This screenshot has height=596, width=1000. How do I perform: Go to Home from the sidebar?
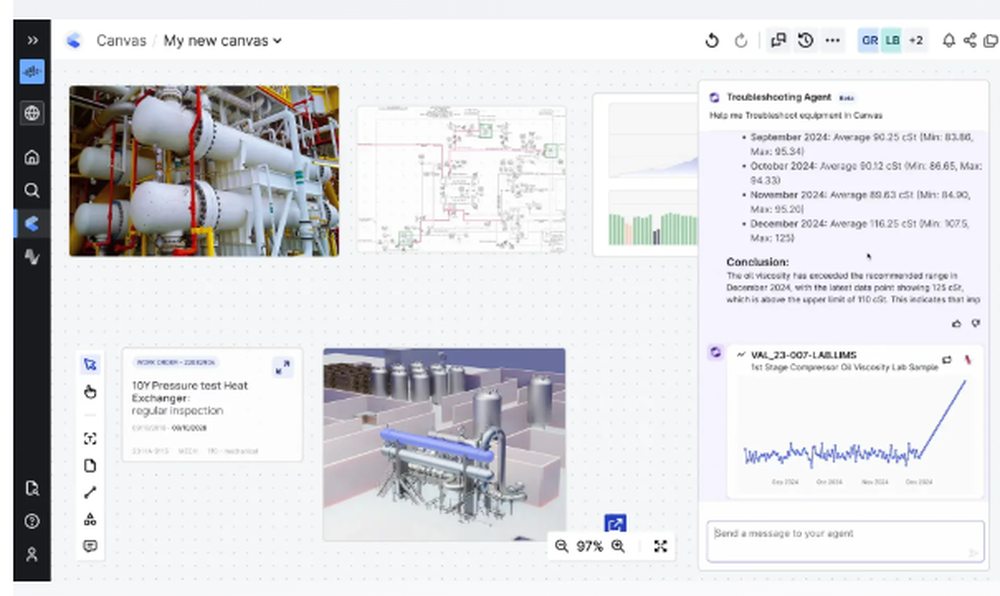pyautogui.click(x=32, y=157)
